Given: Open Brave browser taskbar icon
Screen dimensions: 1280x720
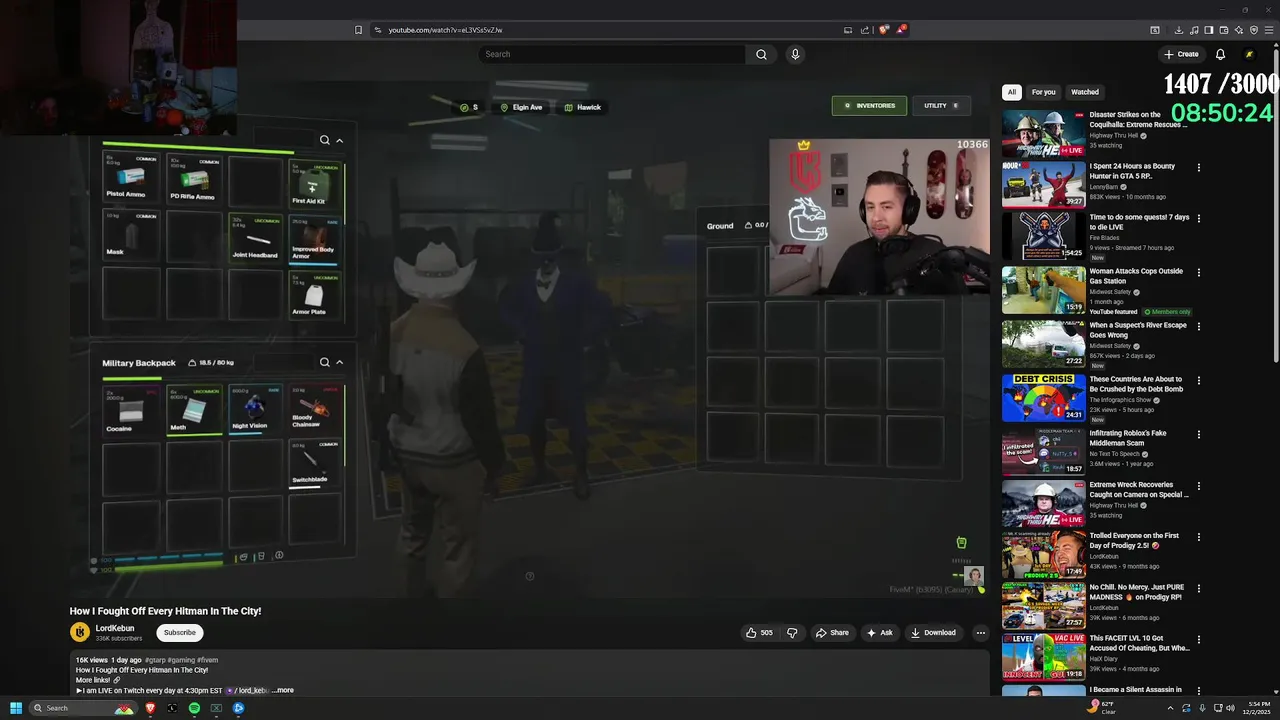Looking at the screenshot, I should [x=151, y=708].
